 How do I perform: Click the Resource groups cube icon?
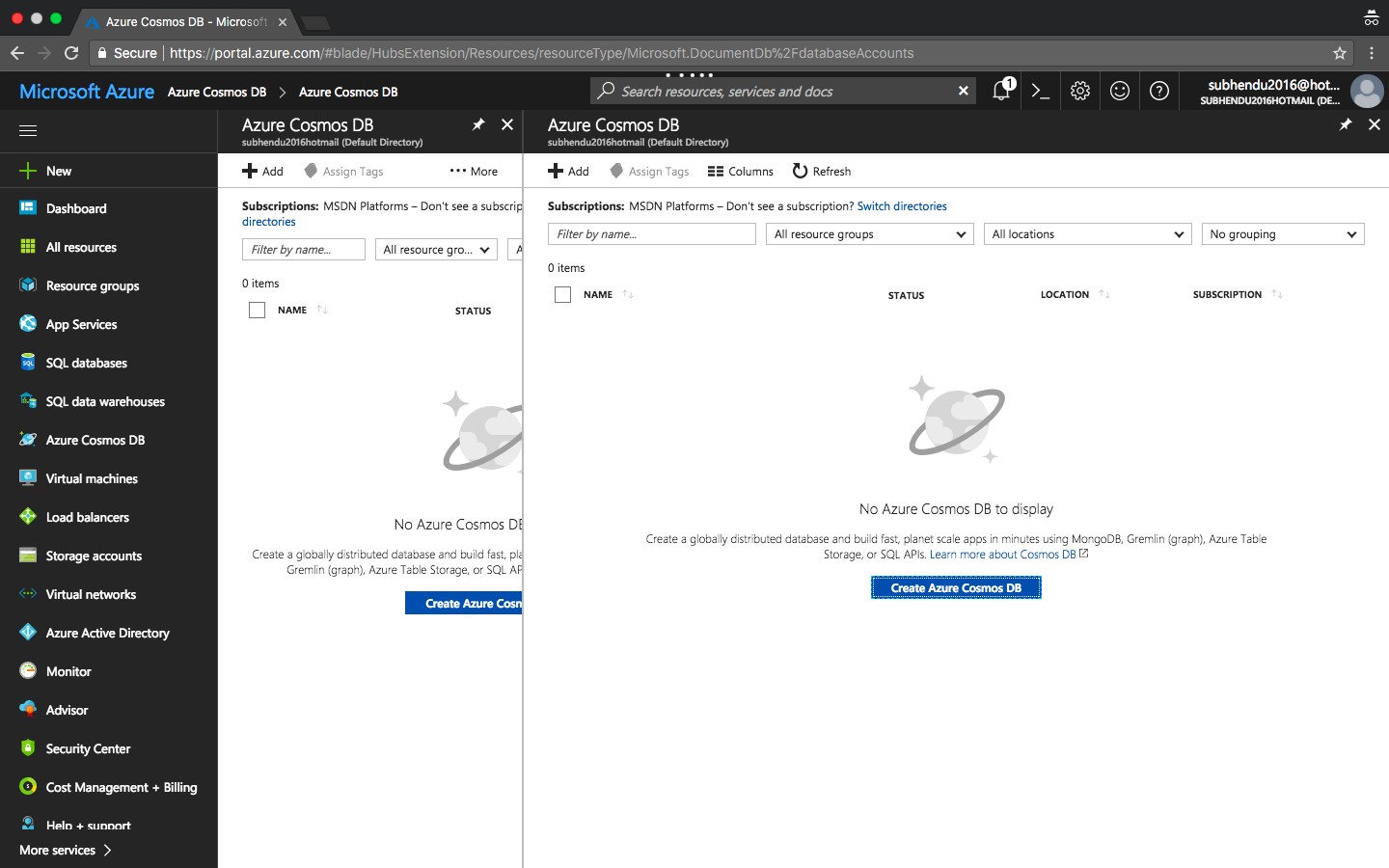28,285
